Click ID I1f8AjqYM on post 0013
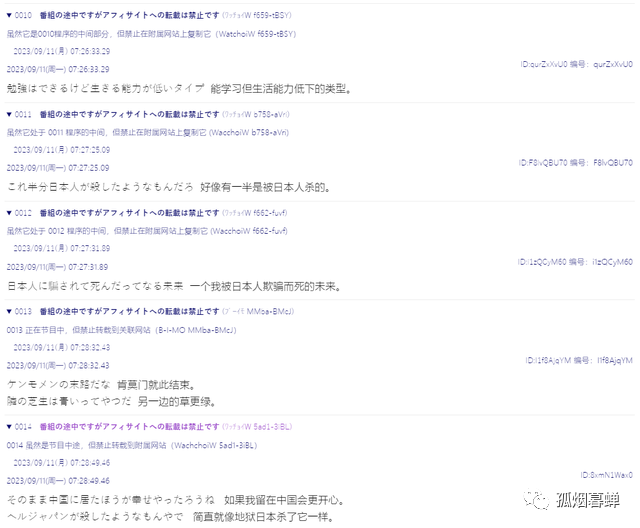The image size is (640, 528). pos(548,361)
